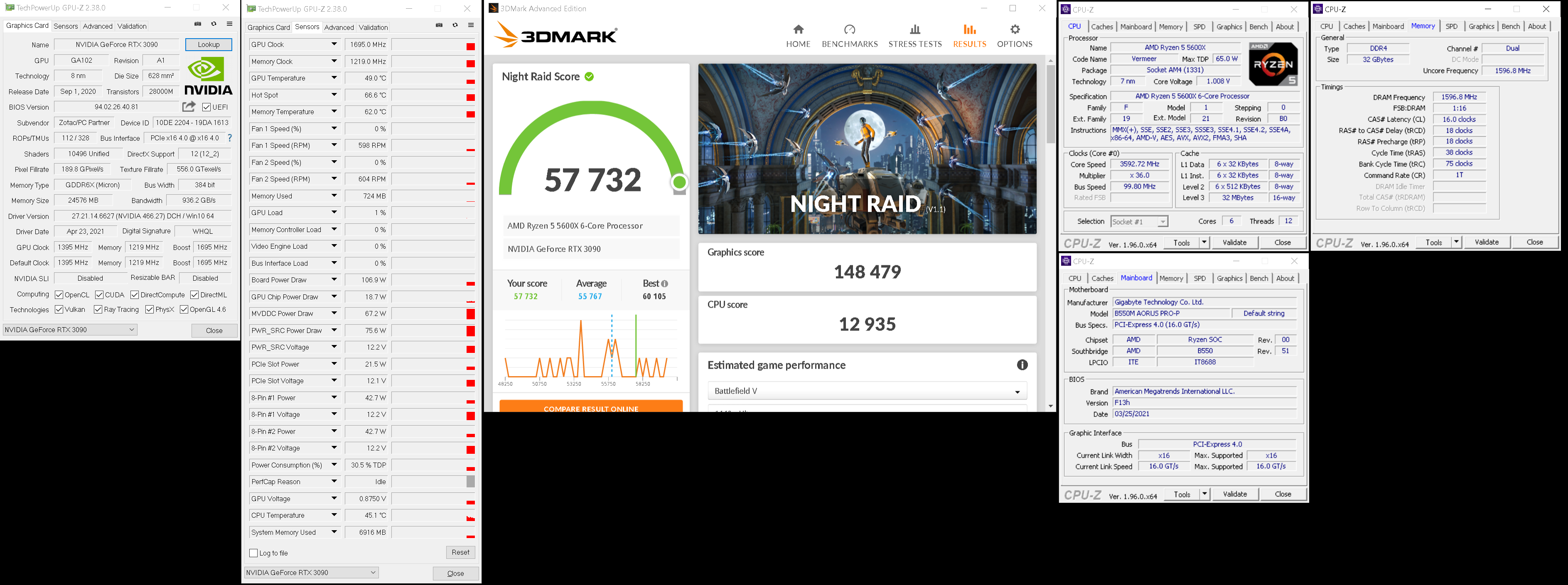
Task: Click the refresh icon in the GPU-Z Sensors window
Action: (455, 25)
